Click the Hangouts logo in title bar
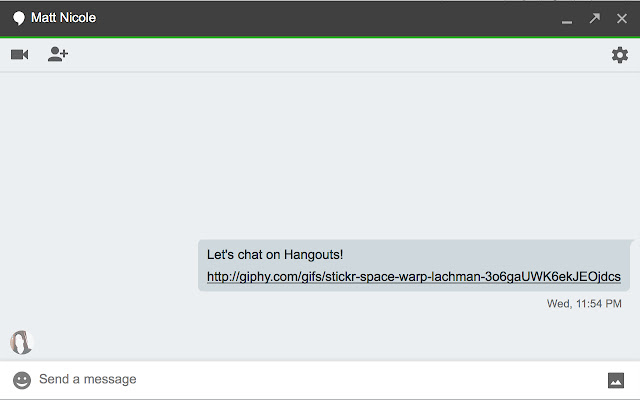Viewport: 640px width, 400px height. tap(18, 18)
